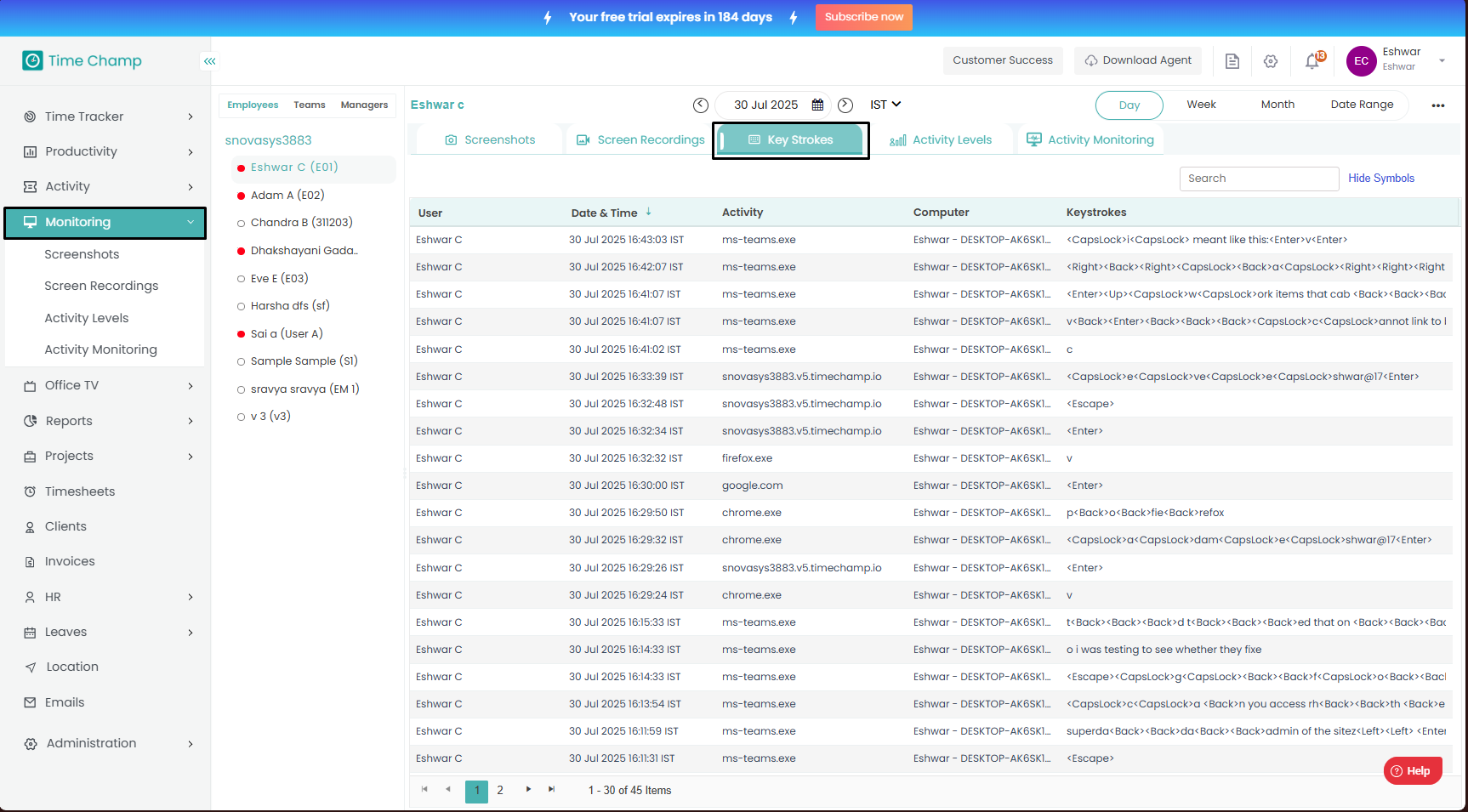Open the notifications bell icon
This screenshot has width=1468, height=812.
1312,61
